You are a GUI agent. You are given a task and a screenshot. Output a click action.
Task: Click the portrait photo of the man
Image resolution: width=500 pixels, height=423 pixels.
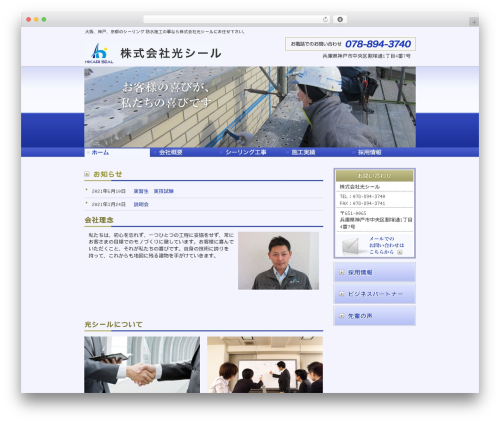point(278,261)
